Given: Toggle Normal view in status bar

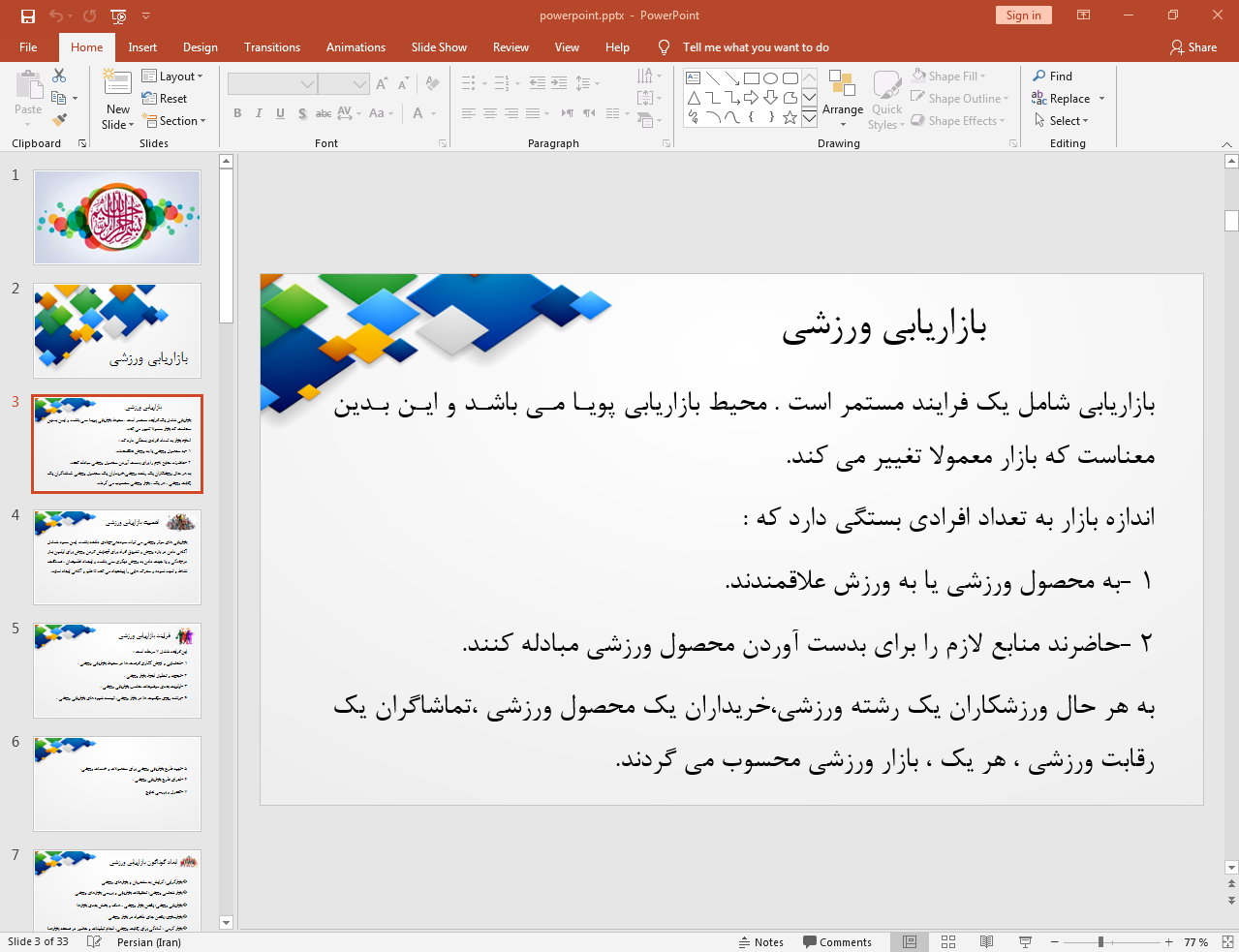Looking at the screenshot, I should 910,941.
